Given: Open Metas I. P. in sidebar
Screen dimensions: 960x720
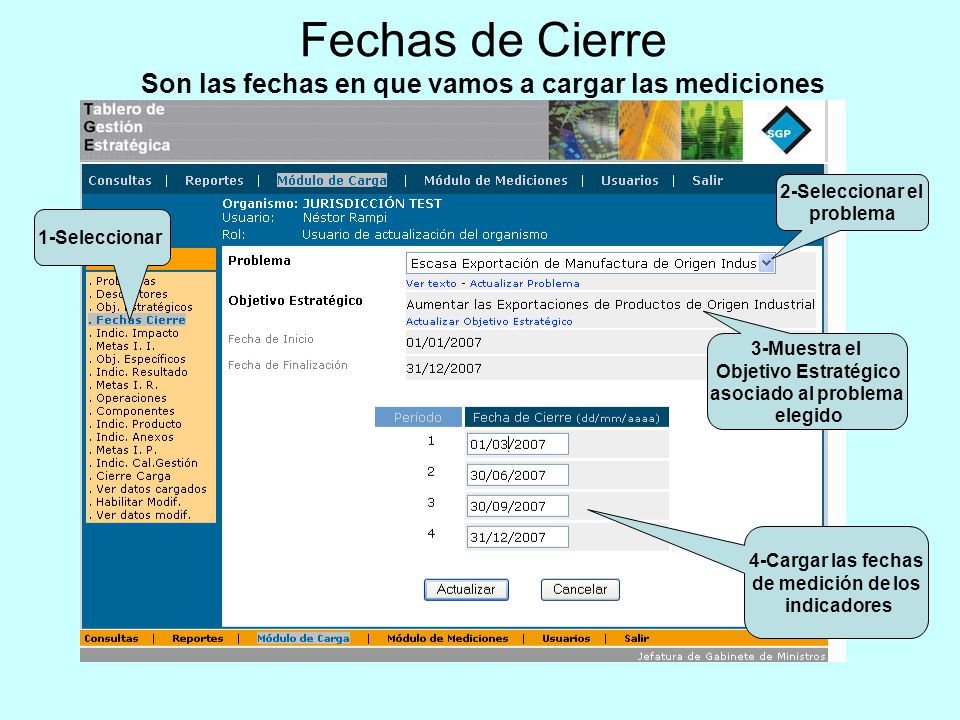Looking at the screenshot, I should coord(127,449).
